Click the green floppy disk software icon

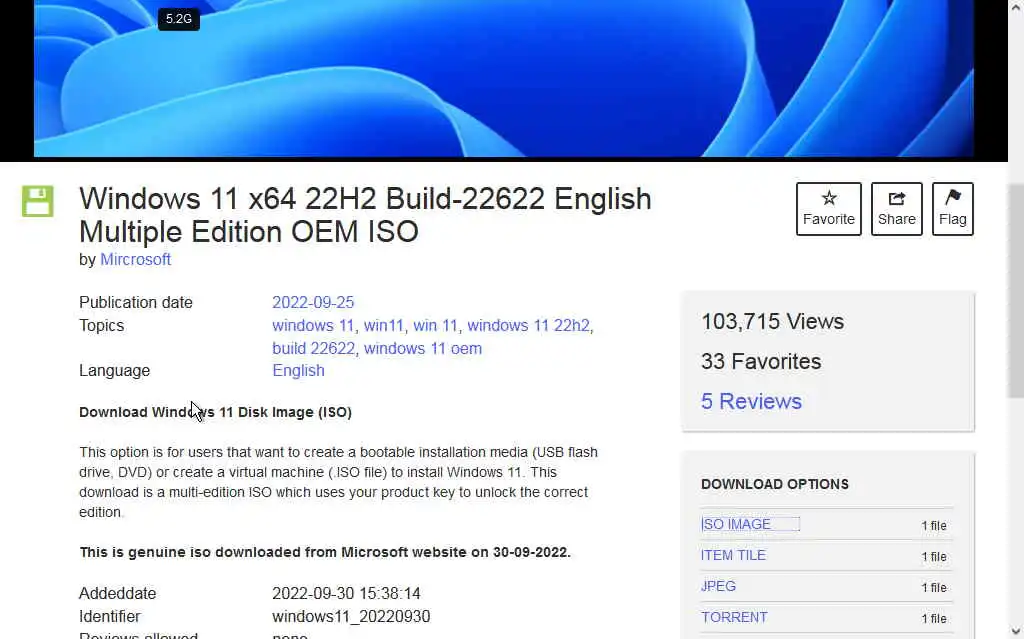coord(37,201)
